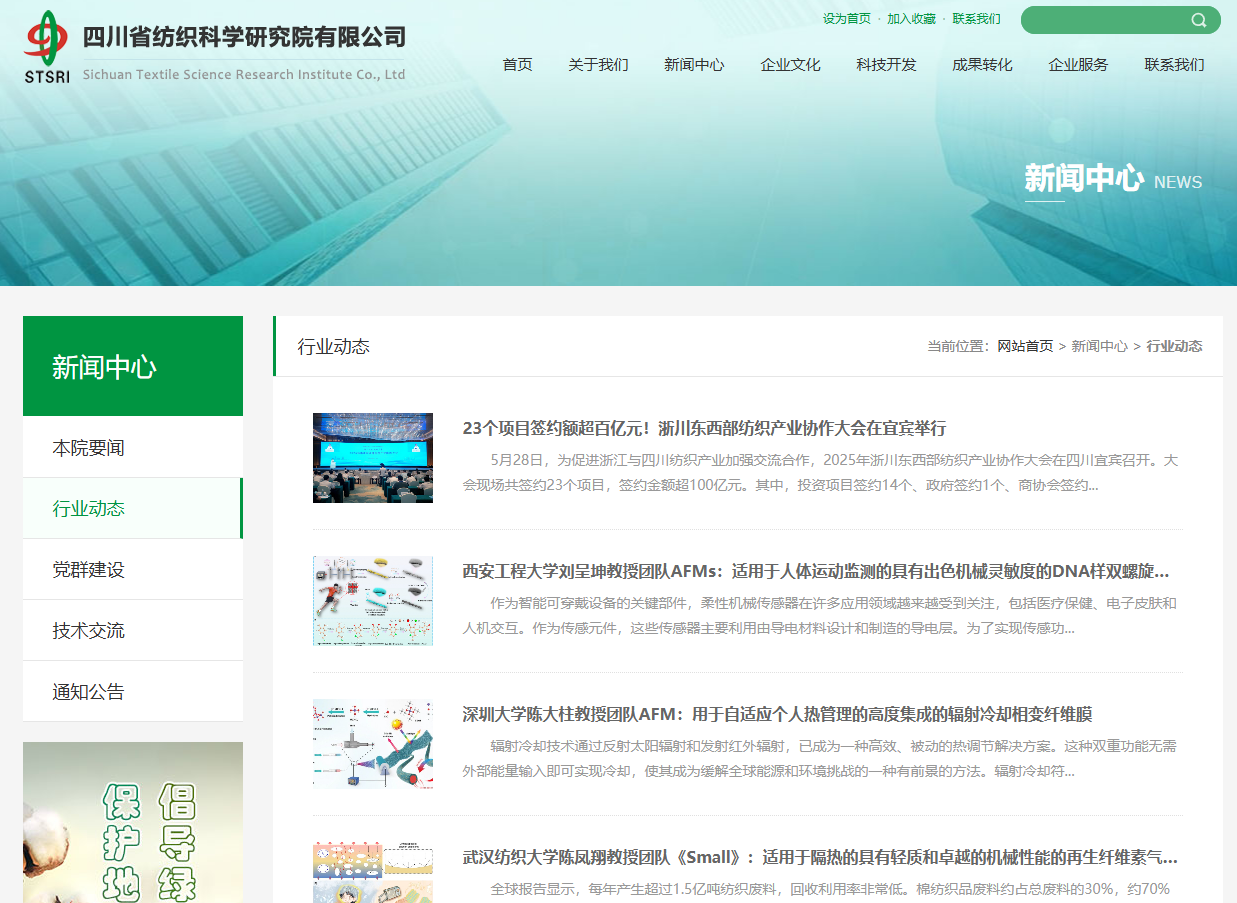Screen dimensions: 1237x903
Task: Click the STSRI company logo
Action: pos(47,47)
